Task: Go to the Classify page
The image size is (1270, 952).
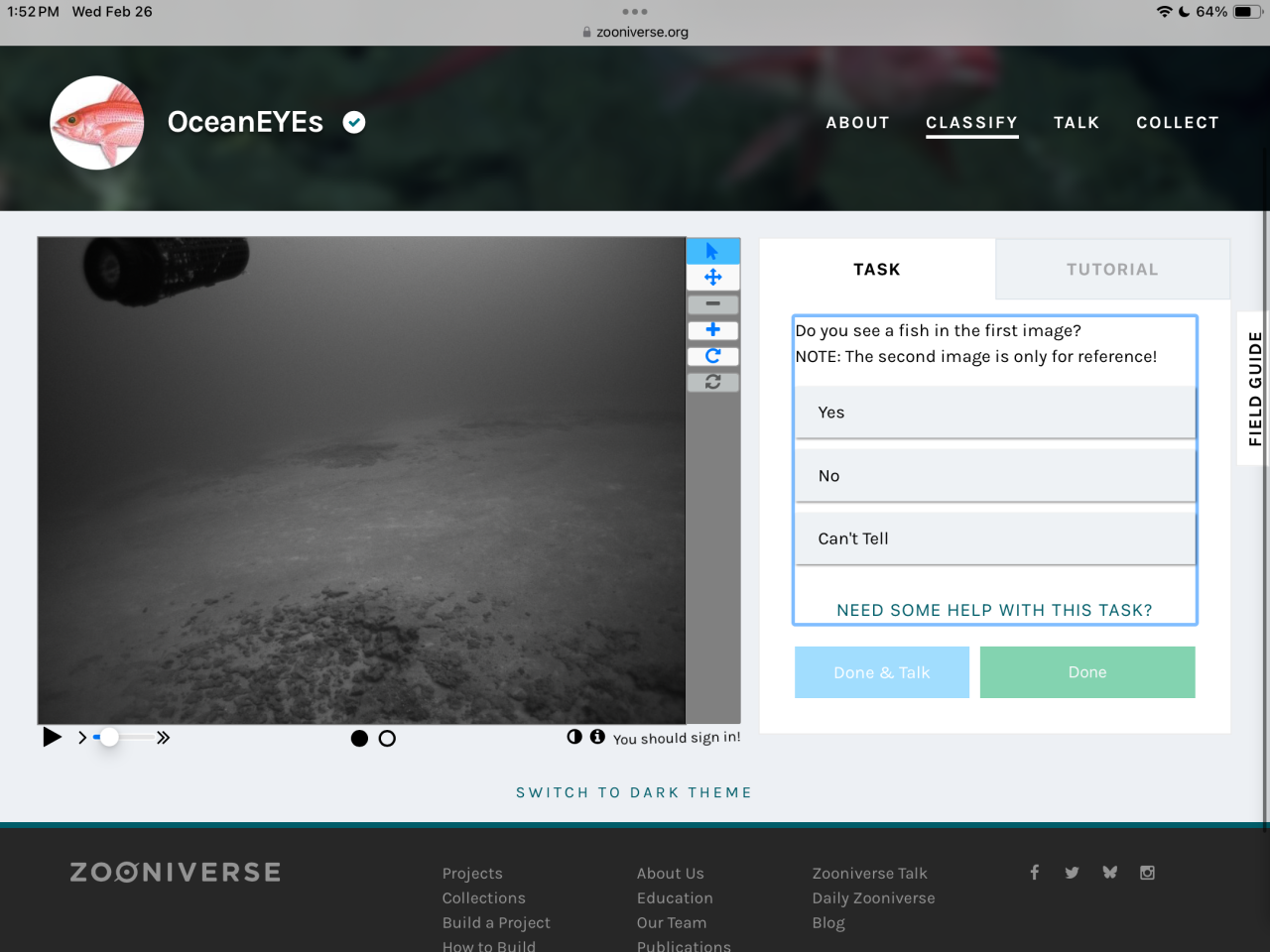Action: [972, 123]
